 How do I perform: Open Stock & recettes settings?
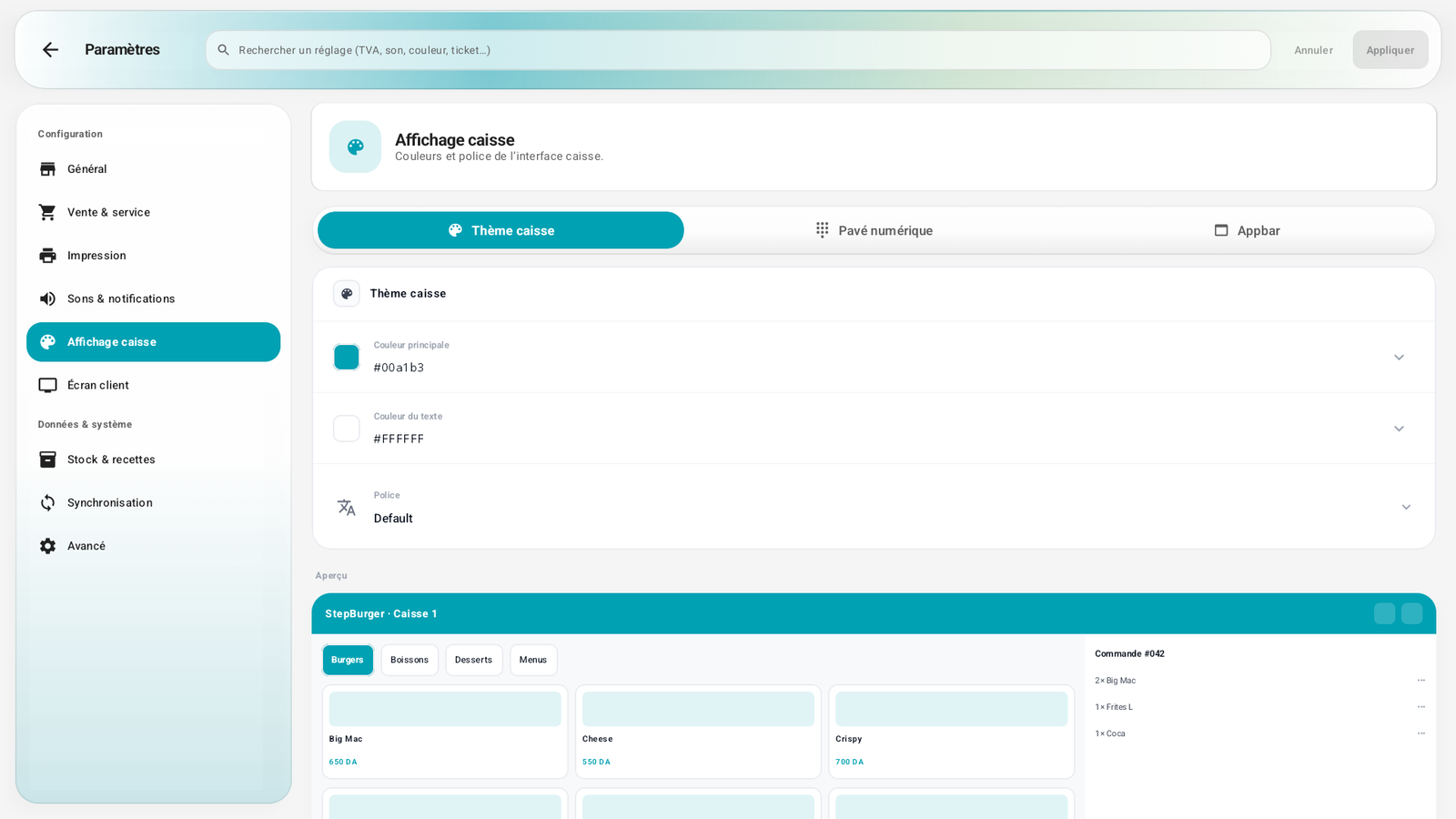point(153,460)
